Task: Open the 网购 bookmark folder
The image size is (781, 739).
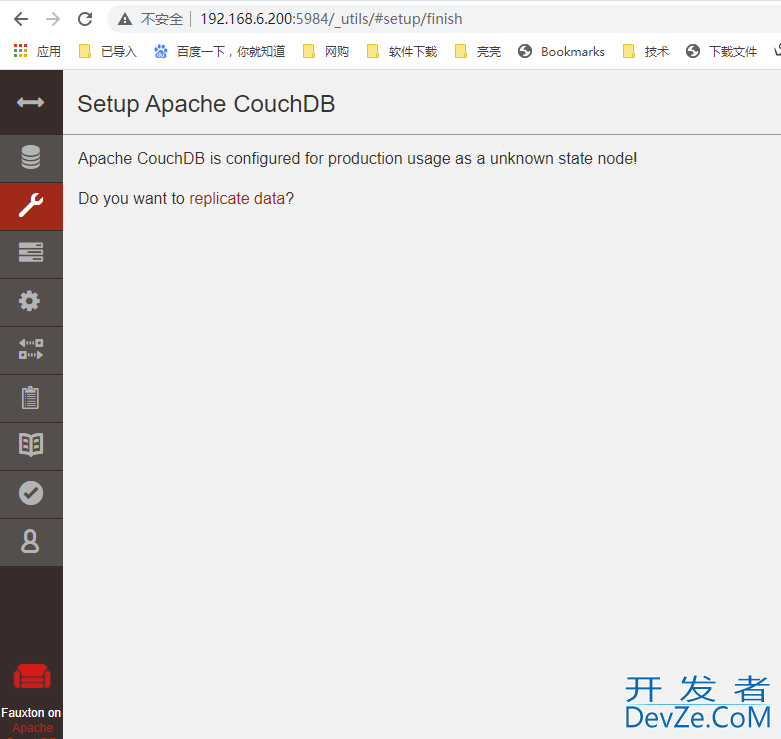Action: pyautogui.click(x=326, y=51)
